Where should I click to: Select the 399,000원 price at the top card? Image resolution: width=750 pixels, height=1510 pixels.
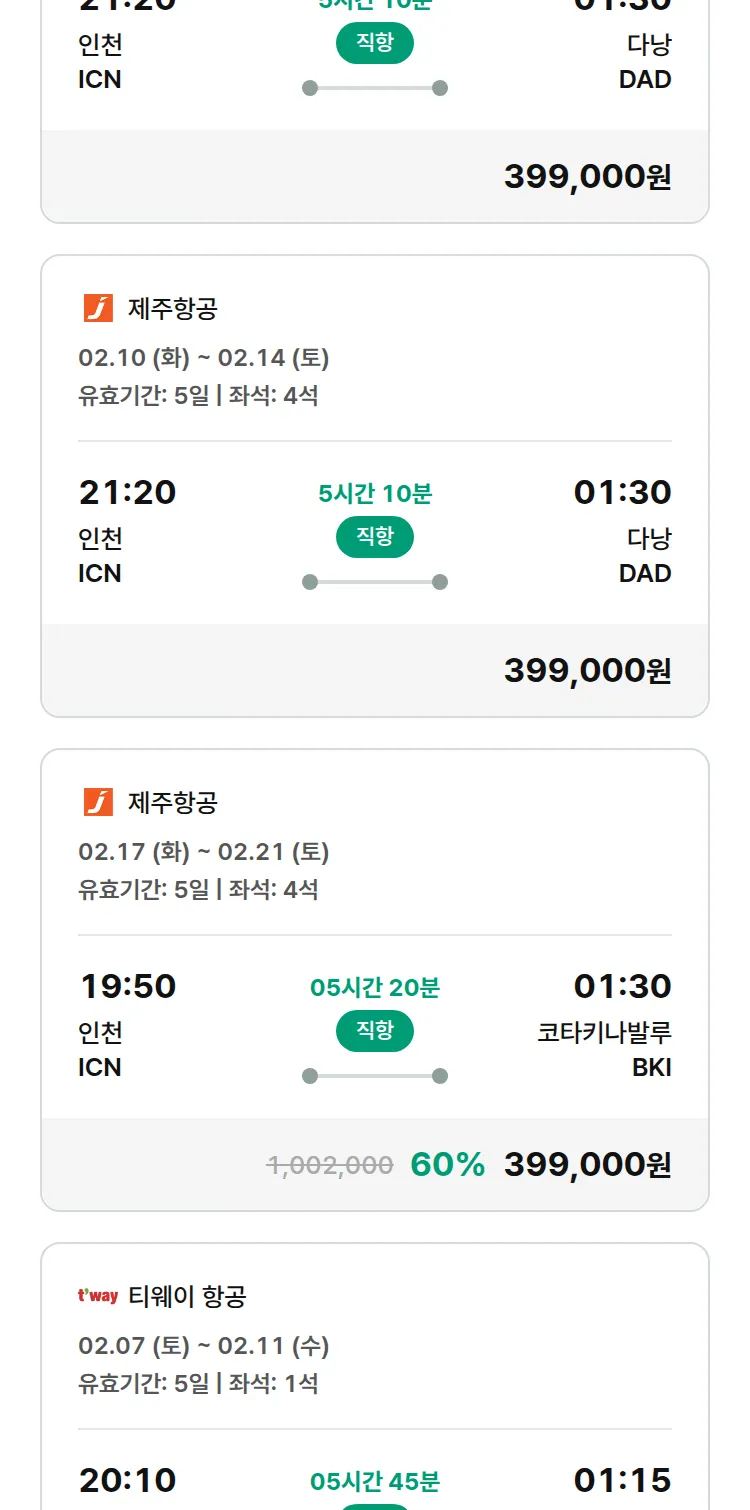coord(587,176)
